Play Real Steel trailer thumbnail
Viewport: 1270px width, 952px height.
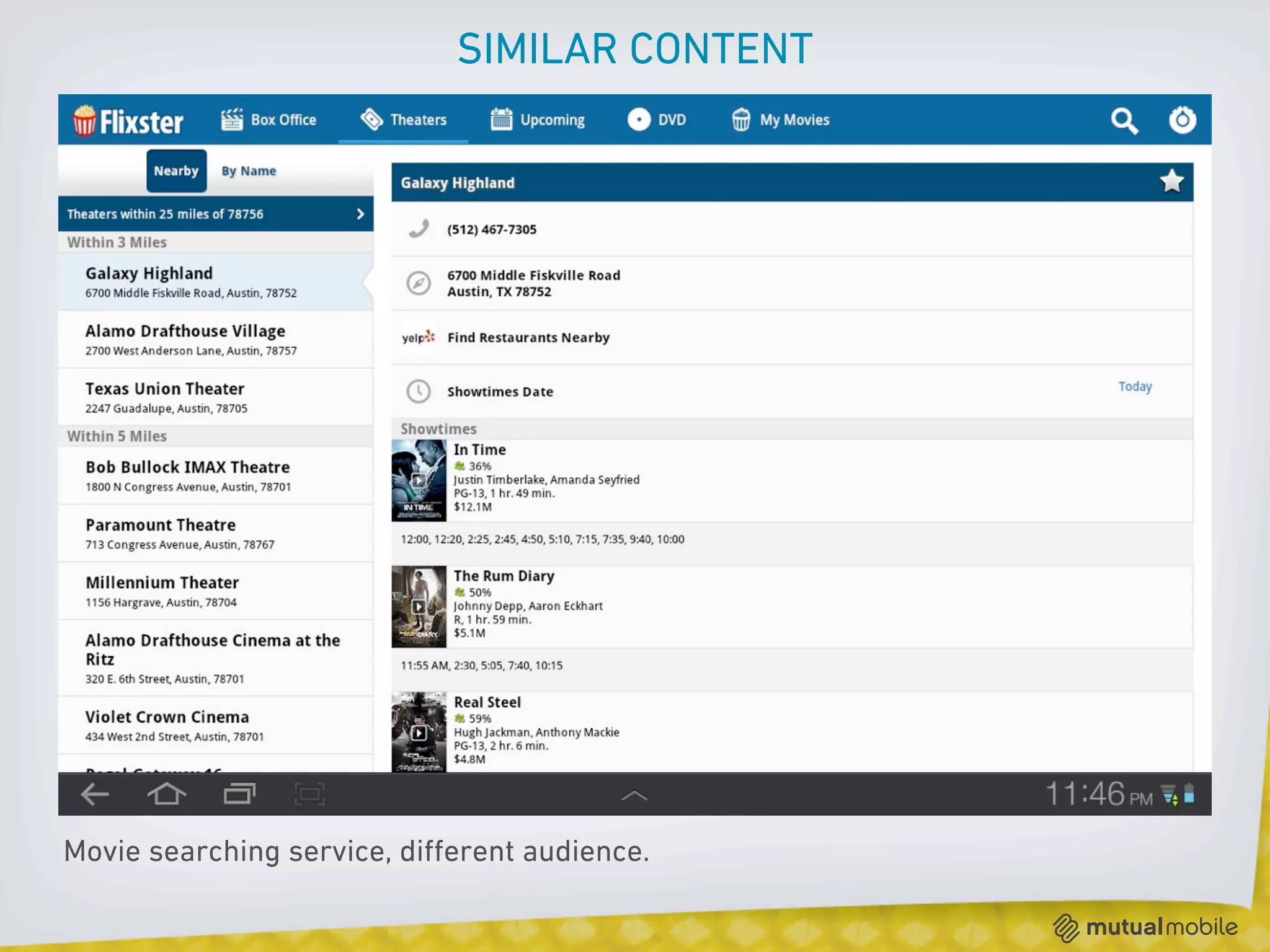pyautogui.click(x=419, y=733)
